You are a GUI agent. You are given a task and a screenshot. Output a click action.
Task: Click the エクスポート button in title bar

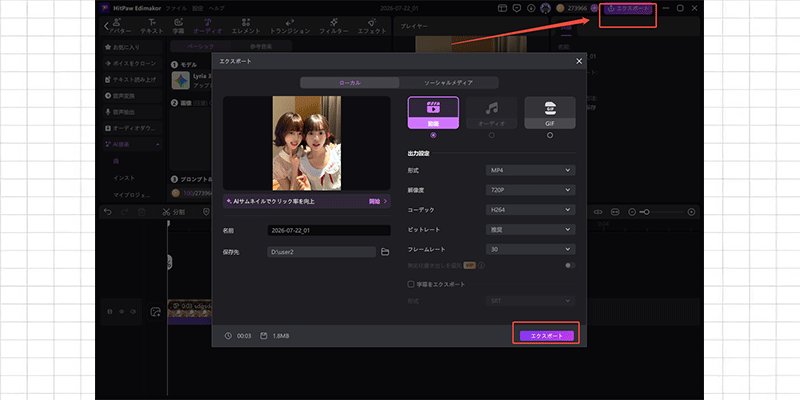pos(628,9)
